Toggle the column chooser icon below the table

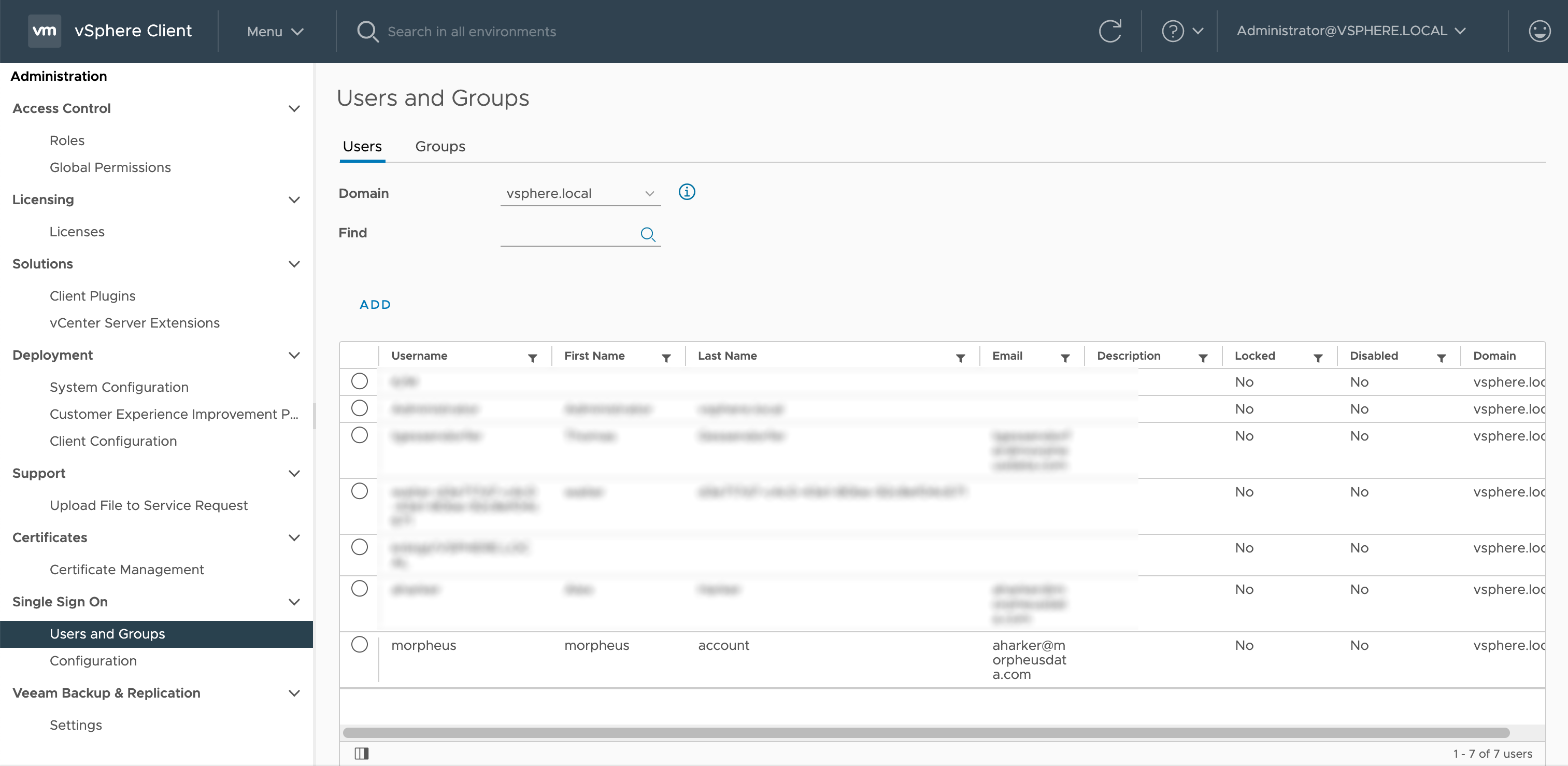362,753
